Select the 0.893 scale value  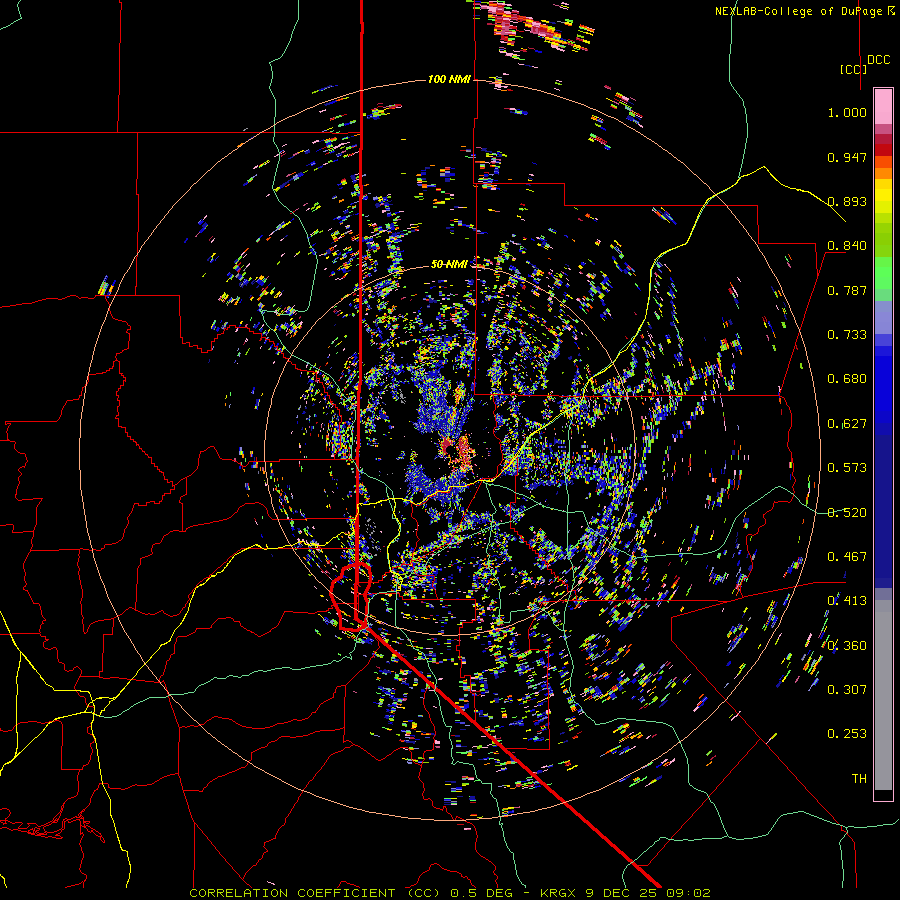[847, 201]
